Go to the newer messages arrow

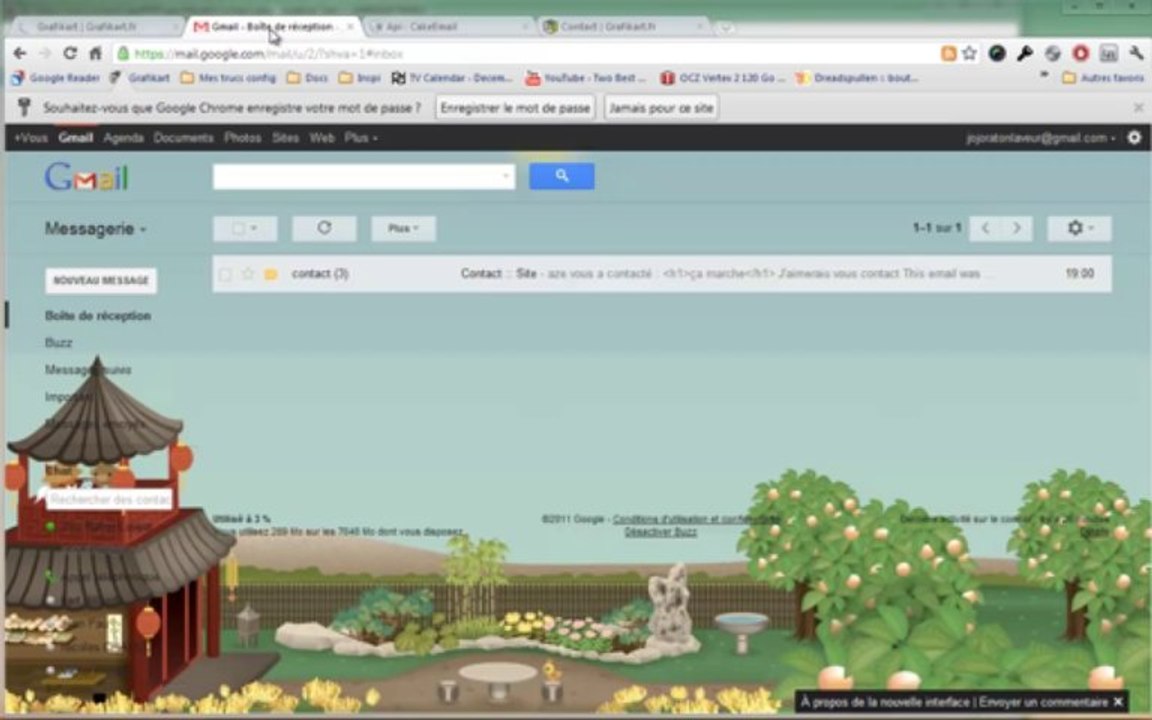(985, 228)
